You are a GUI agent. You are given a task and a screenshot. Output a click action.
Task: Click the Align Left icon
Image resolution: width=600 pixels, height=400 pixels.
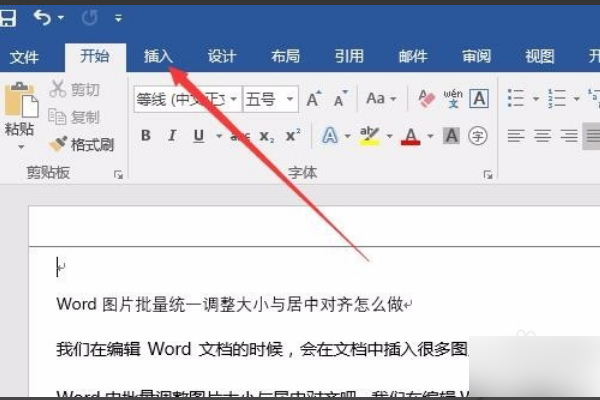click(516, 136)
